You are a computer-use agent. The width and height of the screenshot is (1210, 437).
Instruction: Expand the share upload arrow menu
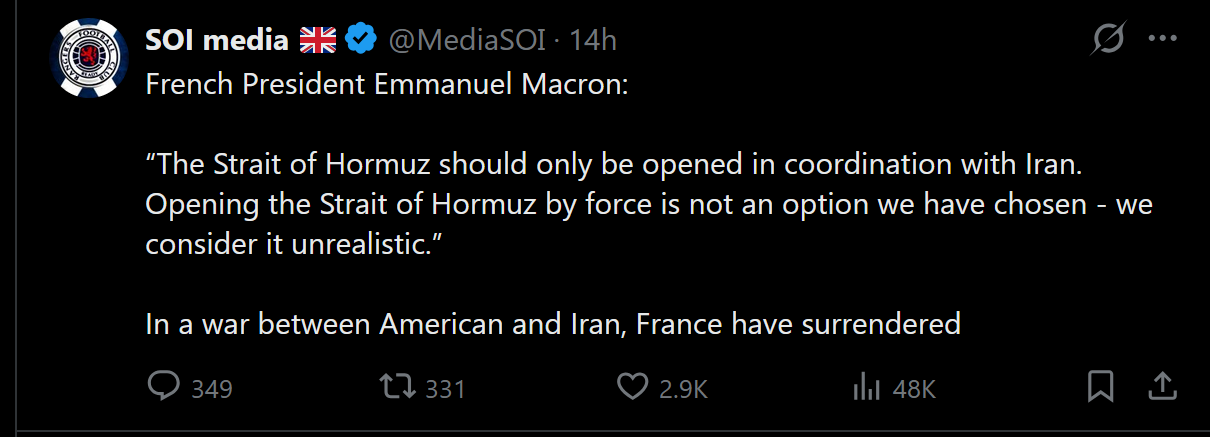coord(1162,386)
